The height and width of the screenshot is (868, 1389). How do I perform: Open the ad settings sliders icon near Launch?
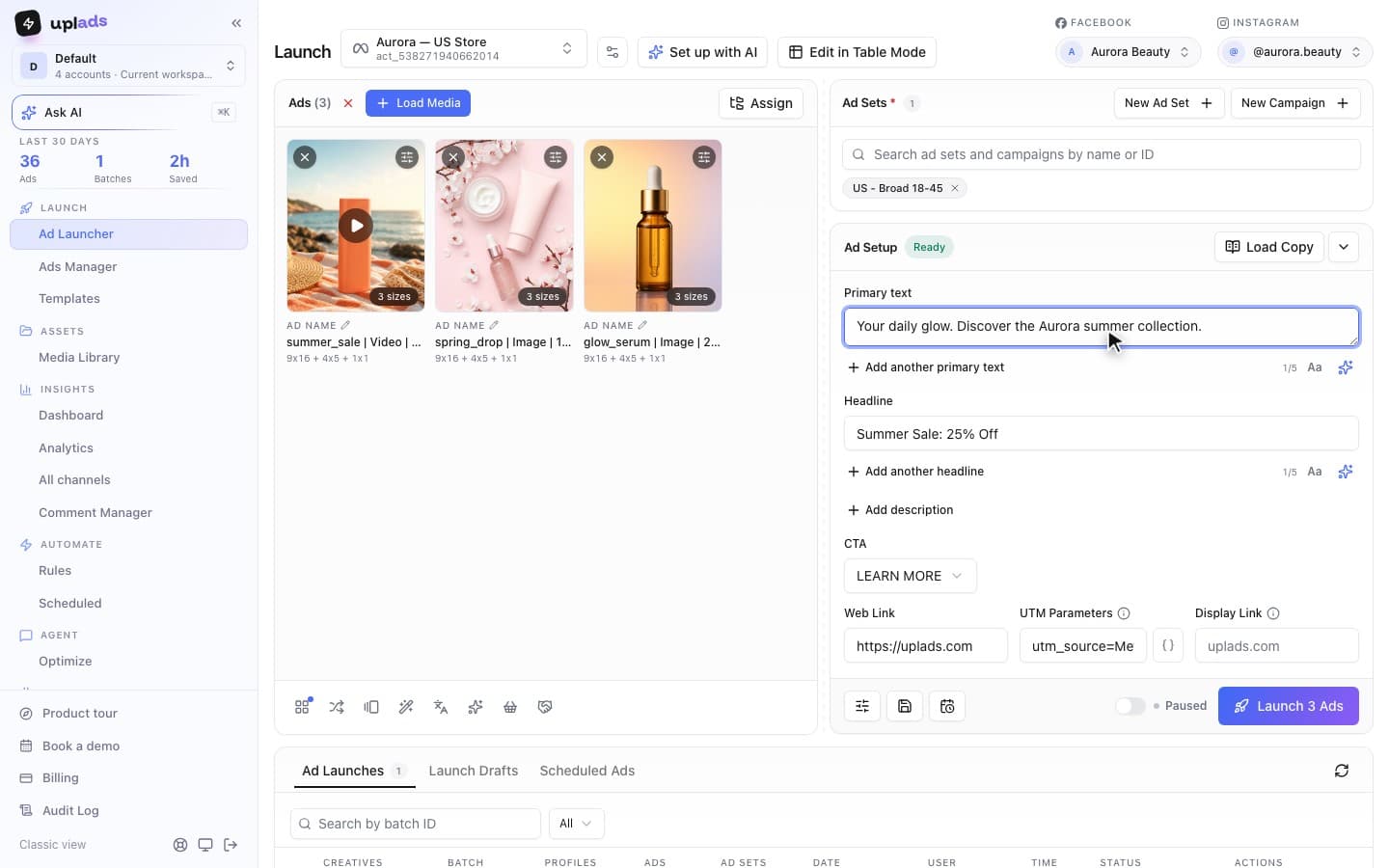click(x=862, y=706)
